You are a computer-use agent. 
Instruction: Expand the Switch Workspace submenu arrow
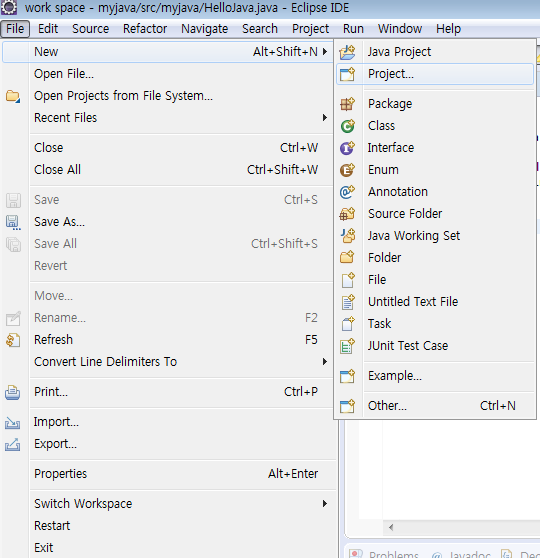[325, 504]
